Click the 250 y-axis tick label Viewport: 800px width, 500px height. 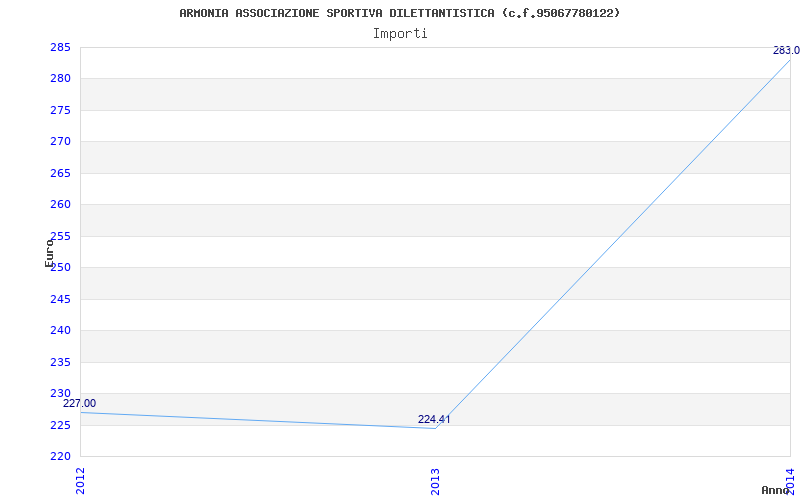point(62,267)
